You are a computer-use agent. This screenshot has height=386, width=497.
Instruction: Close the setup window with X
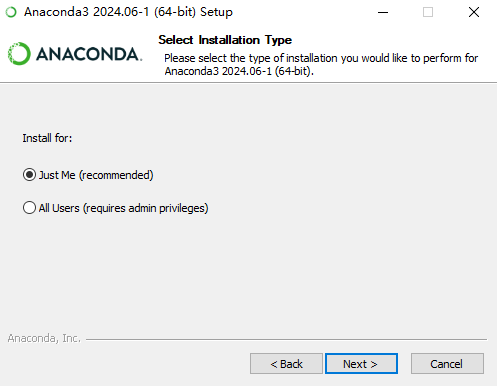[x=474, y=12]
